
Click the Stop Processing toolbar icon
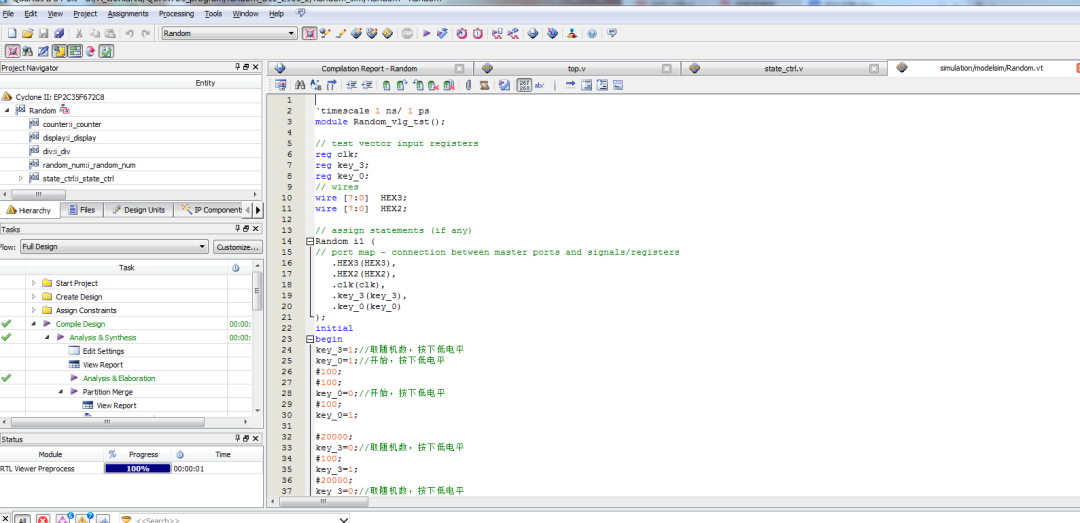point(408,34)
